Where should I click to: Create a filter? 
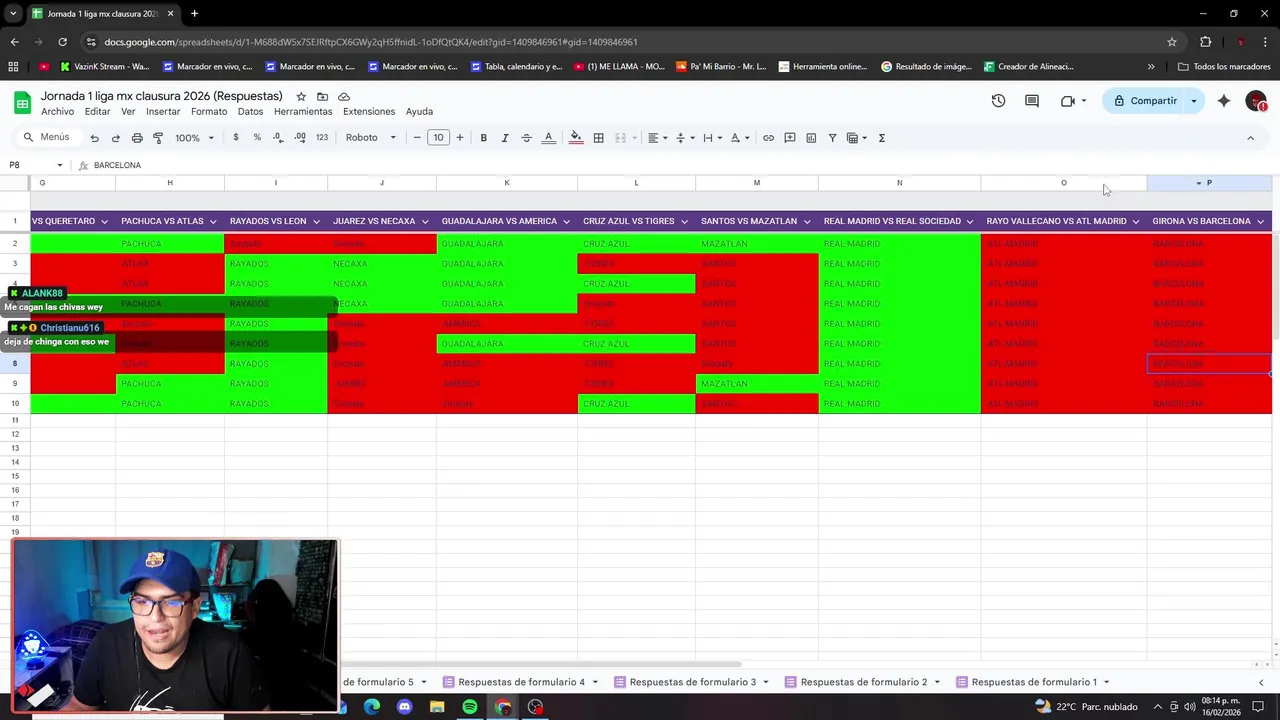pos(832,138)
